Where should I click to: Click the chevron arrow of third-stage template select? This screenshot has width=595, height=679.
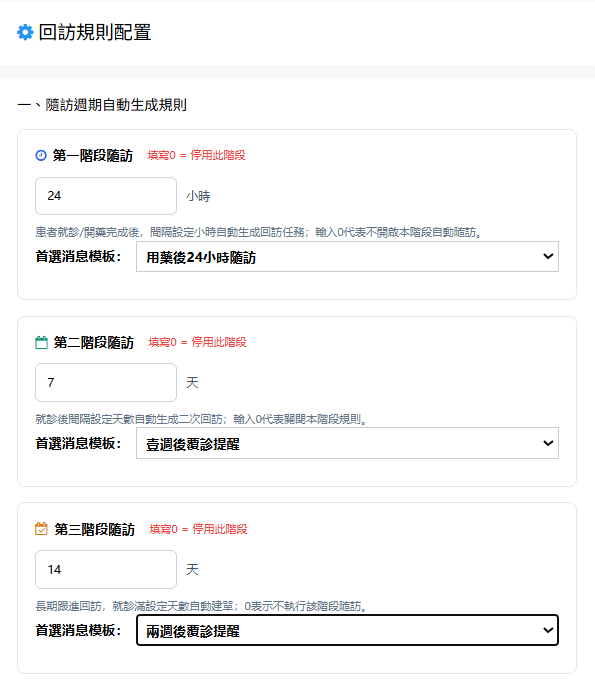[x=548, y=630]
